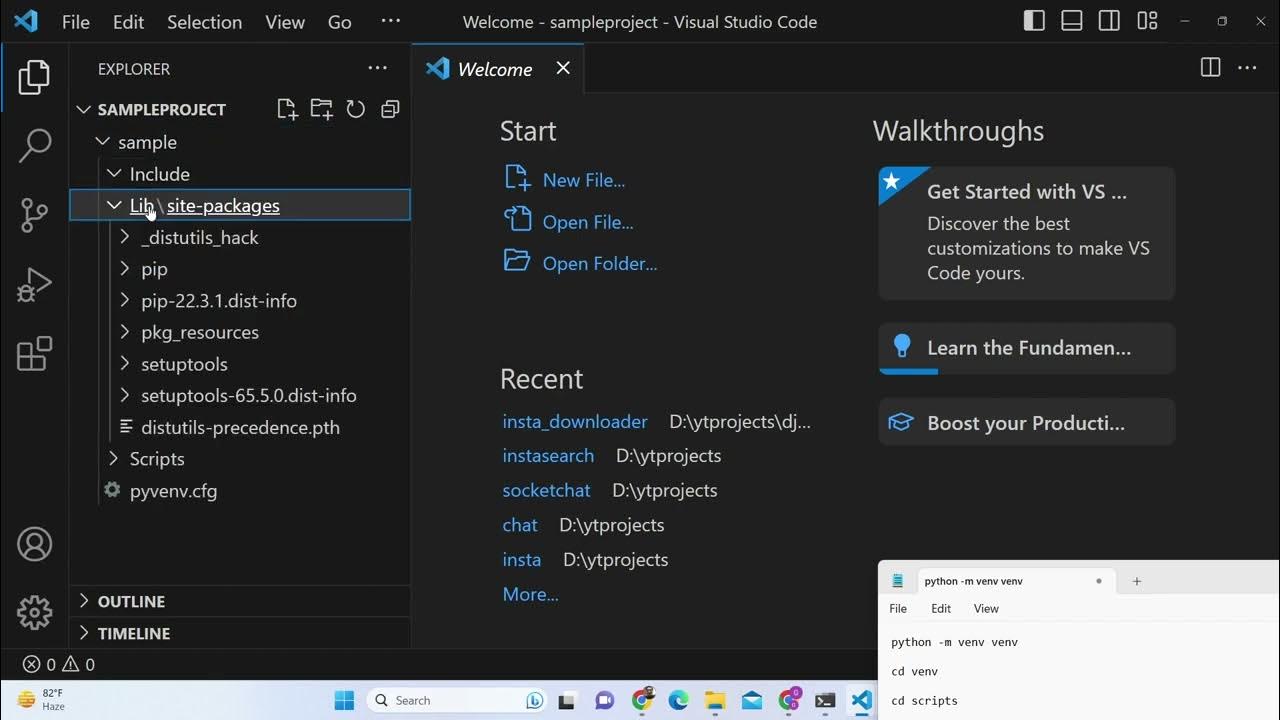Viewport: 1280px width, 720px height.
Task: Open the Source Control view
Action: click(34, 215)
